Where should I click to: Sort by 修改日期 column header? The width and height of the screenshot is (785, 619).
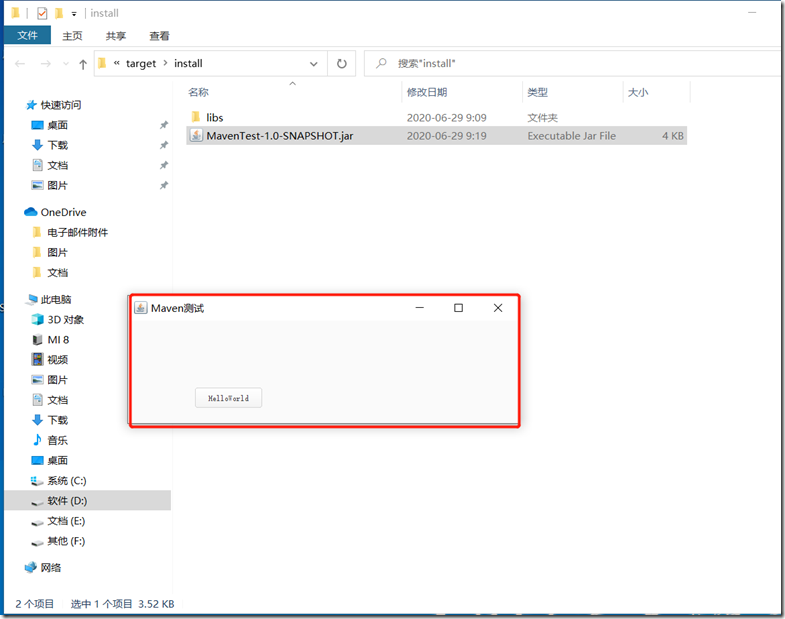(x=427, y=92)
